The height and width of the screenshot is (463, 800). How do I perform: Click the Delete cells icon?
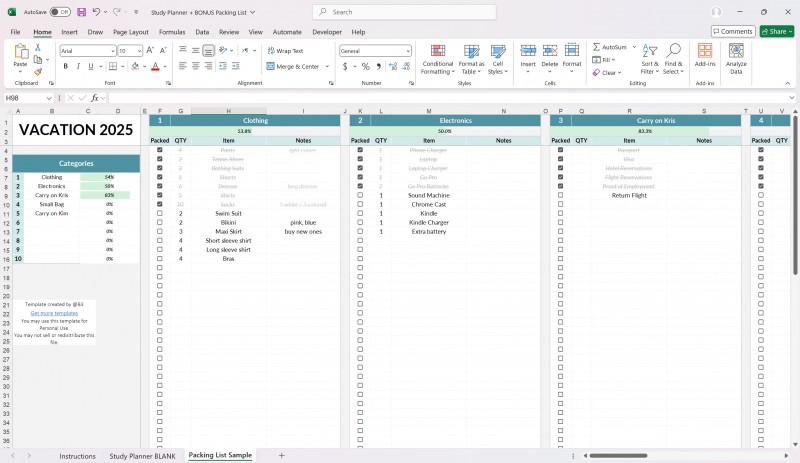tap(549, 51)
